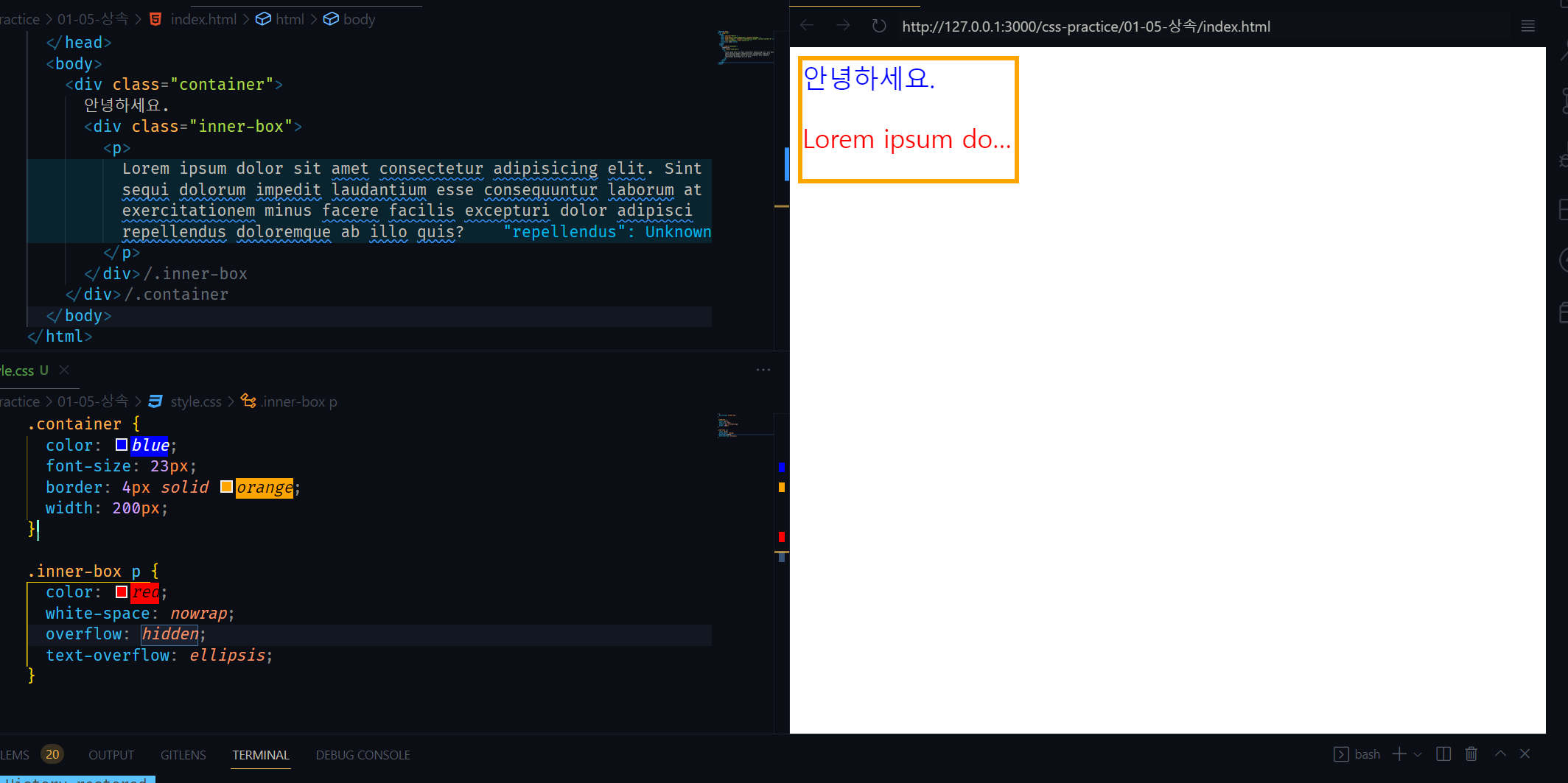Click the class="inner-box" div tag
The width and height of the screenshot is (1568, 783).
click(x=193, y=127)
